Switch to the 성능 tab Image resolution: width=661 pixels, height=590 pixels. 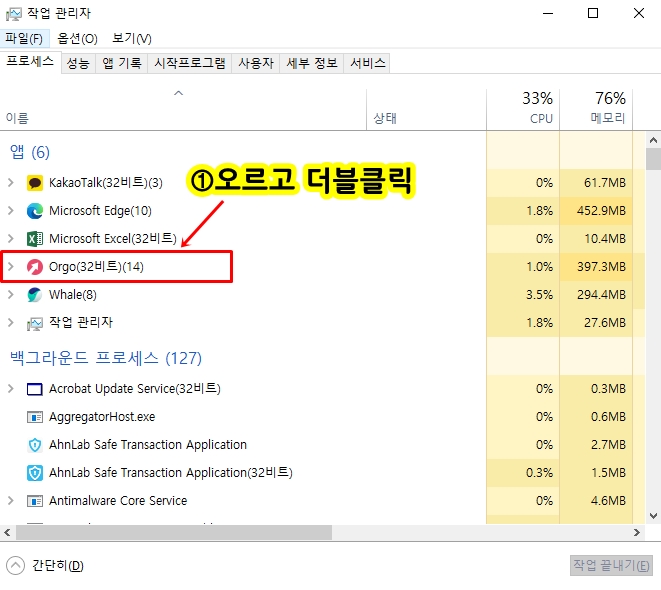(x=78, y=63)
